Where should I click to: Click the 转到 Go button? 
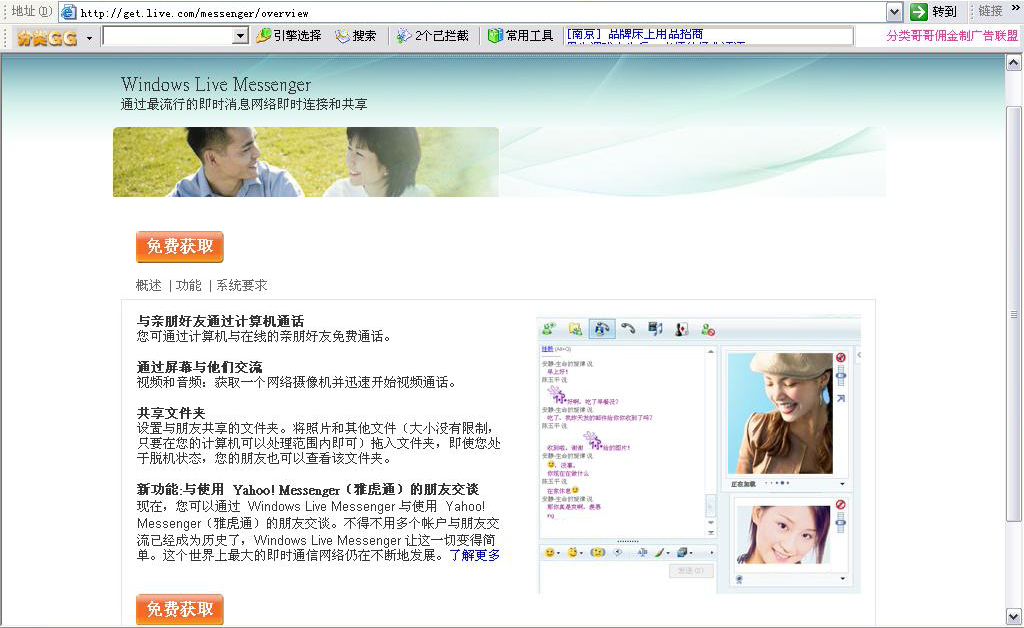[x=934, y=12]
